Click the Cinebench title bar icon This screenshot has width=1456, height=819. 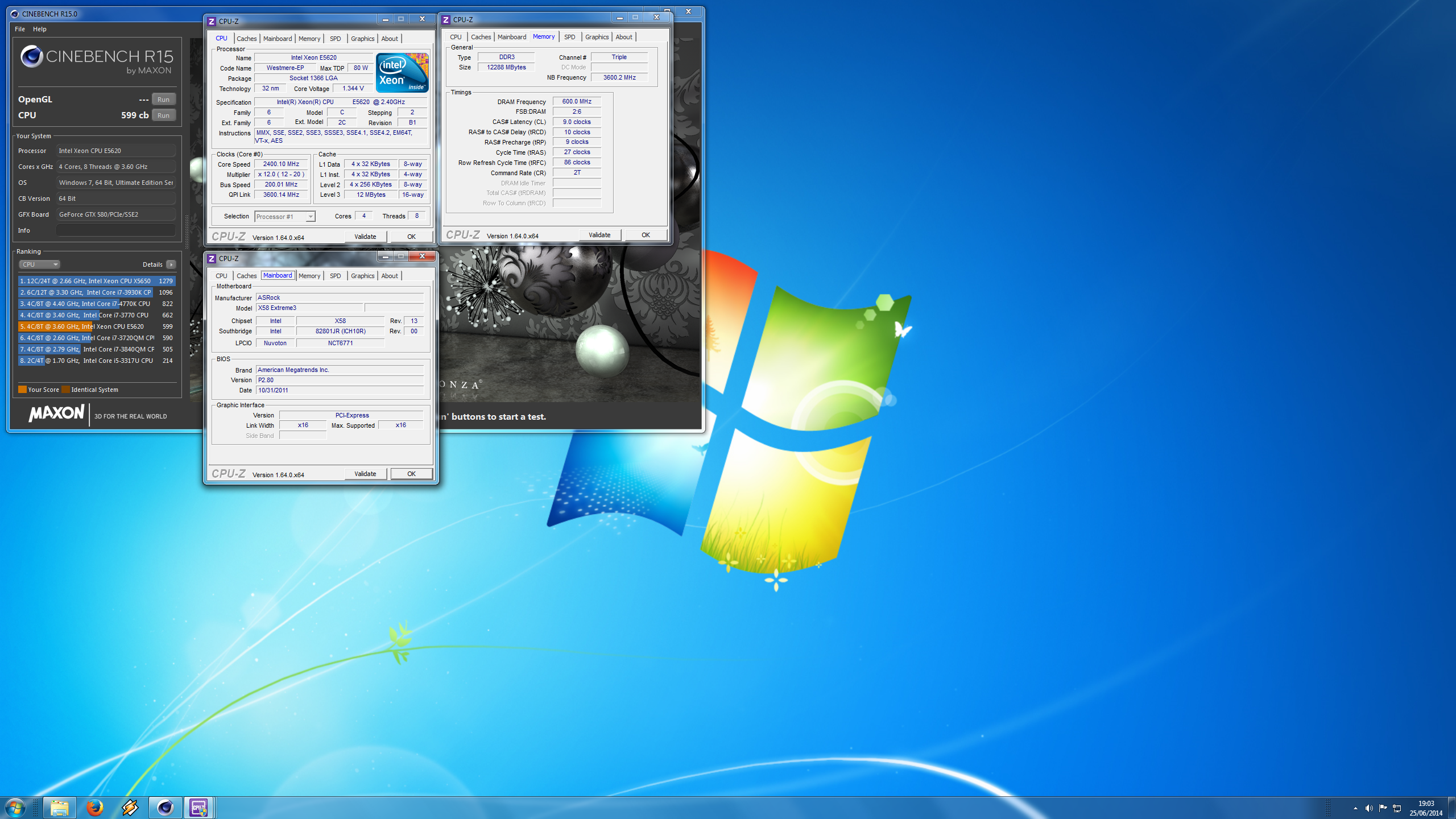(x=15, y=14)
